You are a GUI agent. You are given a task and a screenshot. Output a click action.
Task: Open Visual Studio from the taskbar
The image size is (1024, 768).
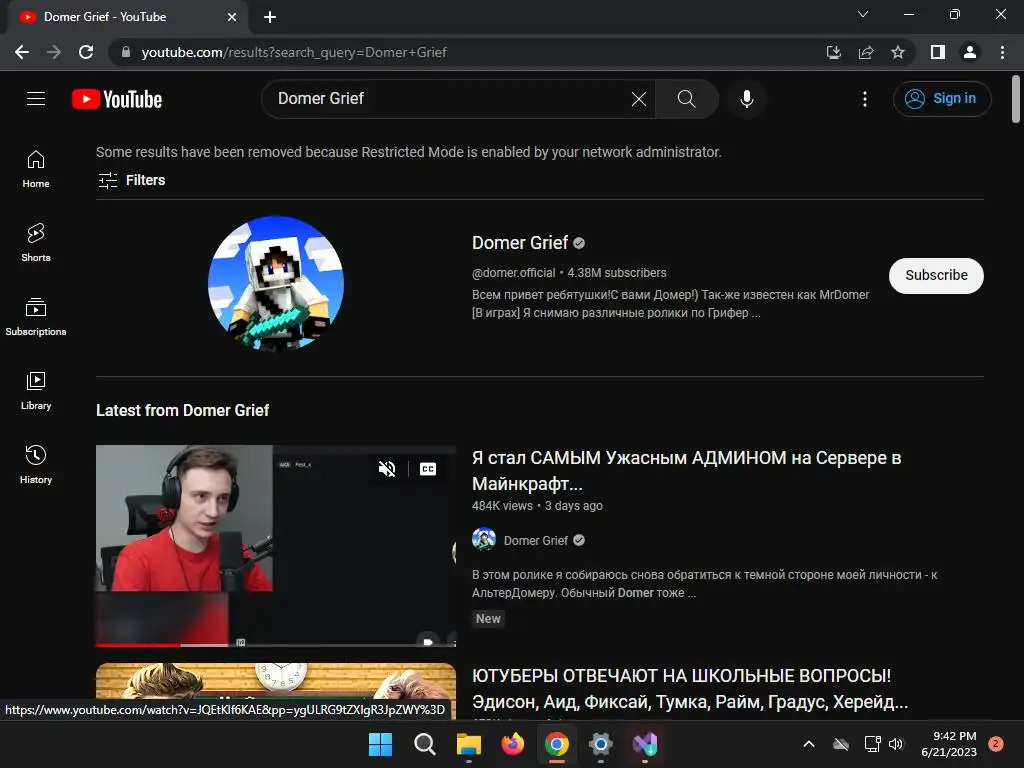645,744
